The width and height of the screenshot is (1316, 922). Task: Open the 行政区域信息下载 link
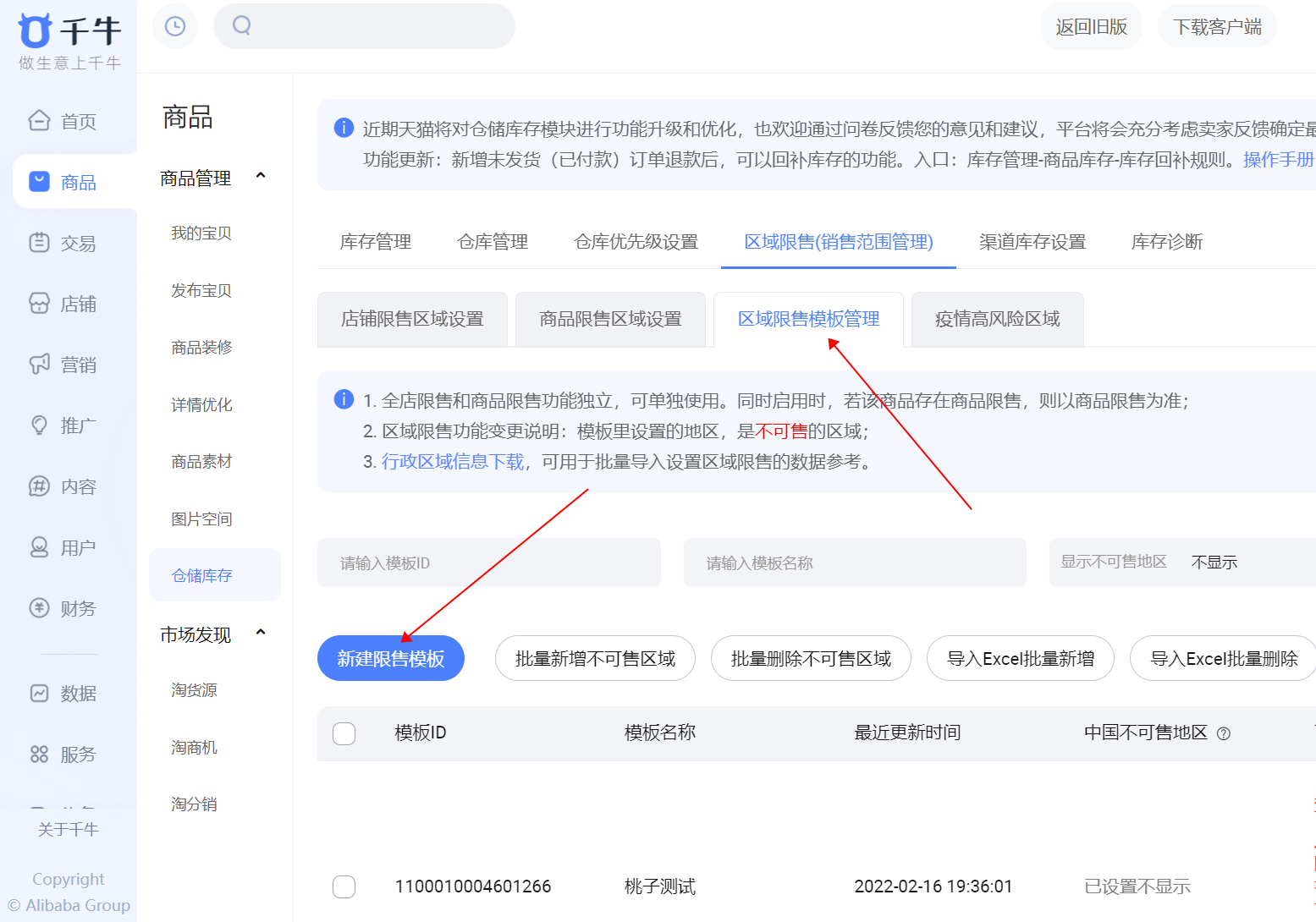click(x=452, y=462)
